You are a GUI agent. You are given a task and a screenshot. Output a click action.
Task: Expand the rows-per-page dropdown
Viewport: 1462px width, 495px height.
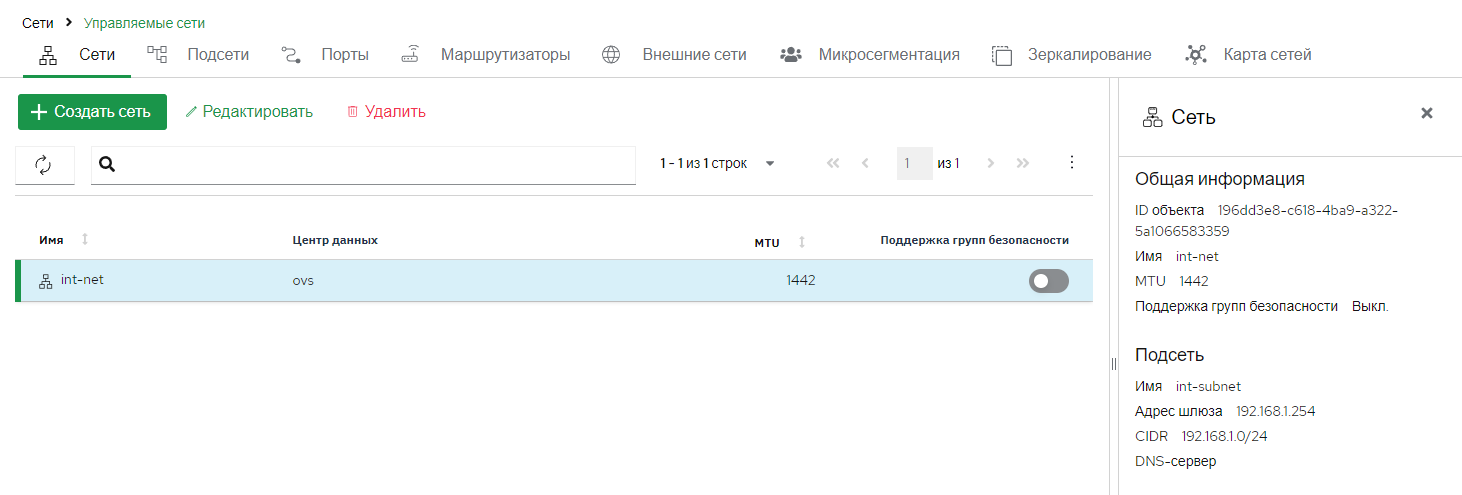tap(770, 163)
